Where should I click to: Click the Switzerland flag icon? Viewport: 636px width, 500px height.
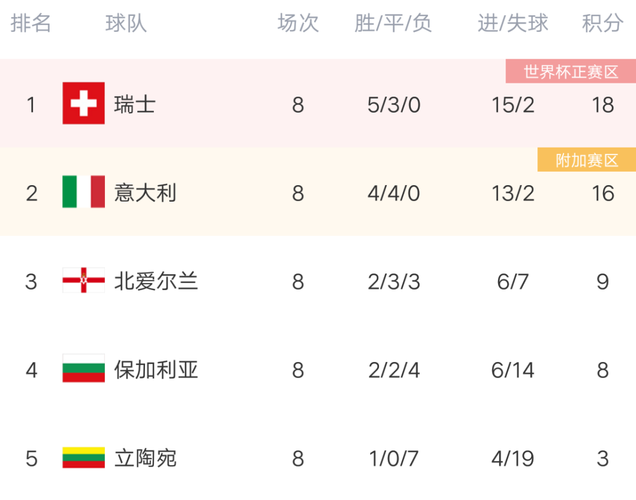tap(84, 103)
